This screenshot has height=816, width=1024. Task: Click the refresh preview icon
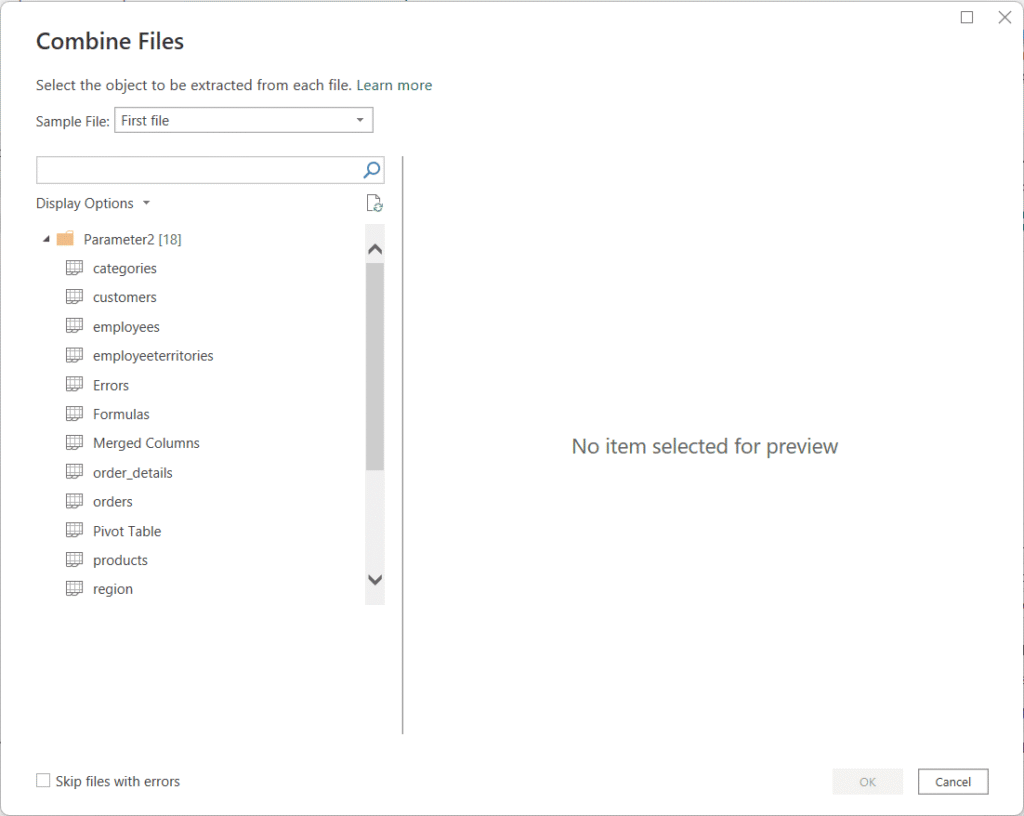pos(374,203)
